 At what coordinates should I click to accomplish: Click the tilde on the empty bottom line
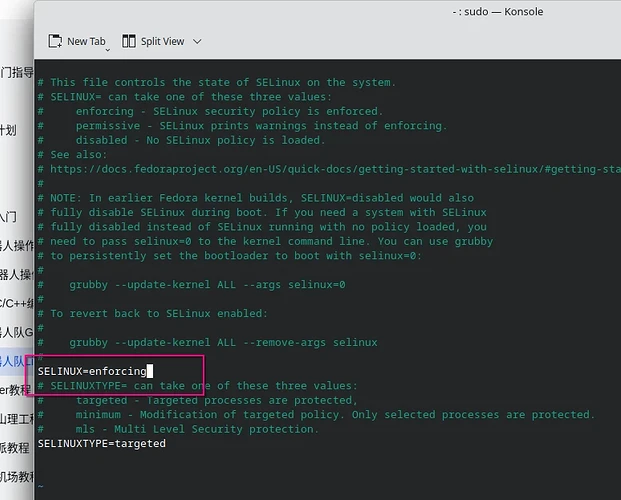[x=41, y=486]
